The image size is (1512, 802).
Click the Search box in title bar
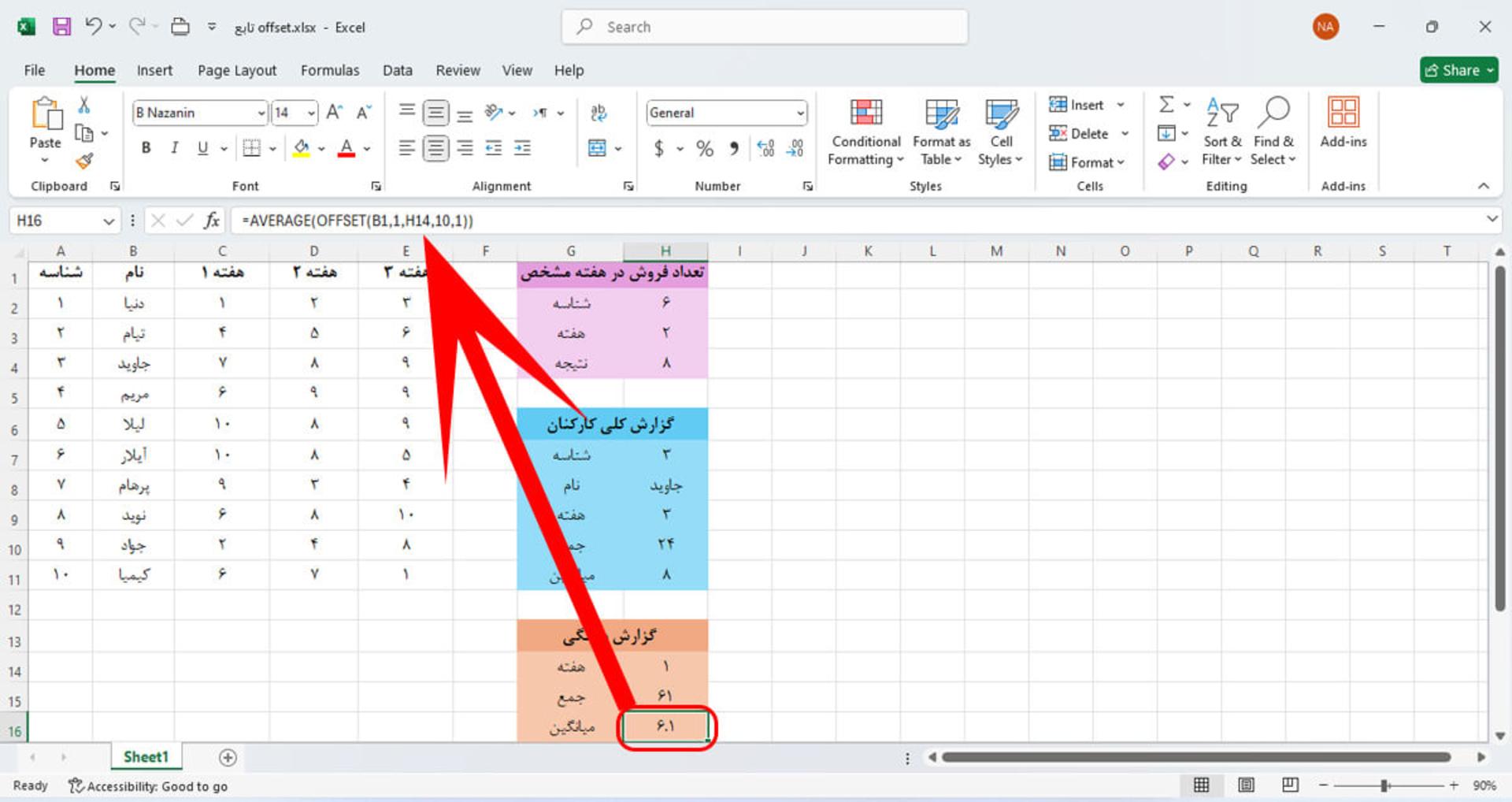coord(765,27)
